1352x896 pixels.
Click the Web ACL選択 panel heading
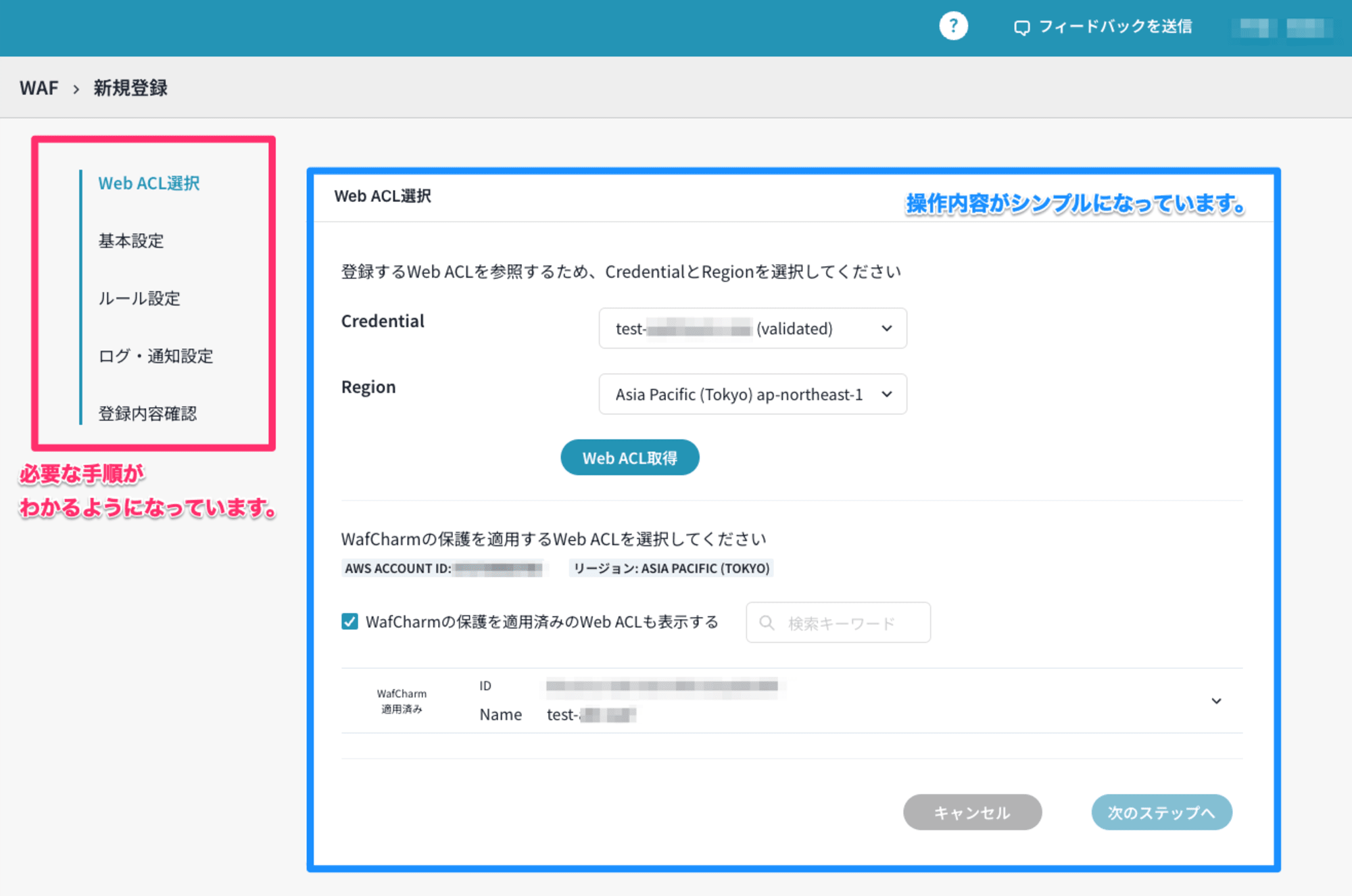tap(383, 196)
